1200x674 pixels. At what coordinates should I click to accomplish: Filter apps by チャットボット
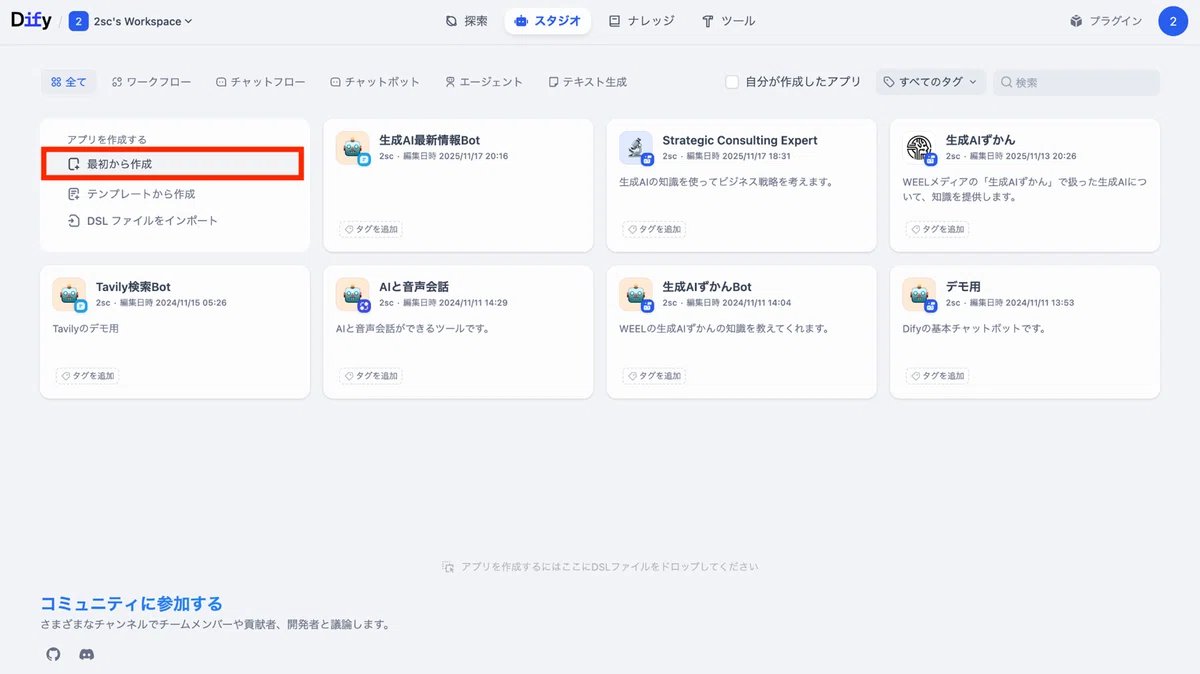(x=375, y=82)
